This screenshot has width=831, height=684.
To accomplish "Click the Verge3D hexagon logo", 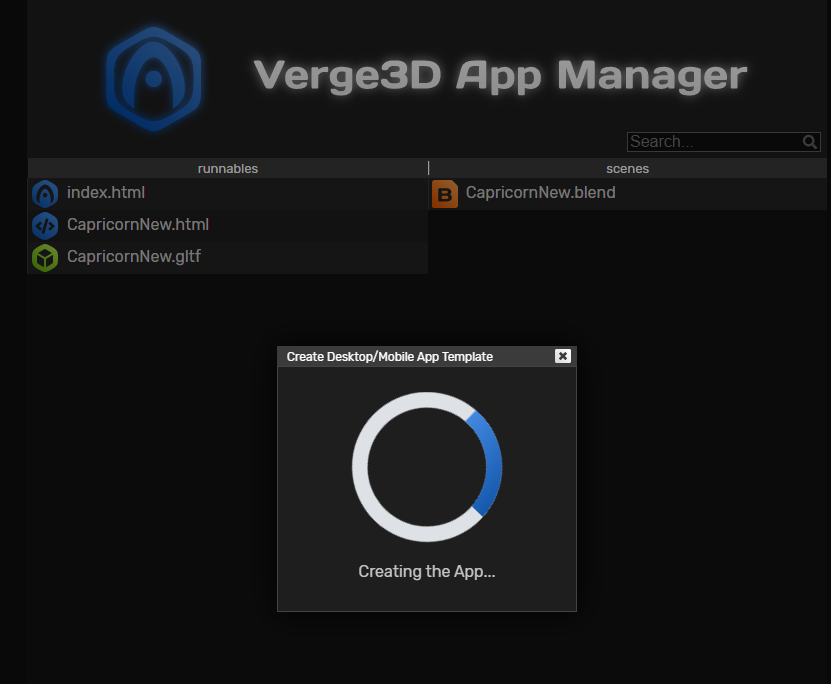I will (154, 79).
